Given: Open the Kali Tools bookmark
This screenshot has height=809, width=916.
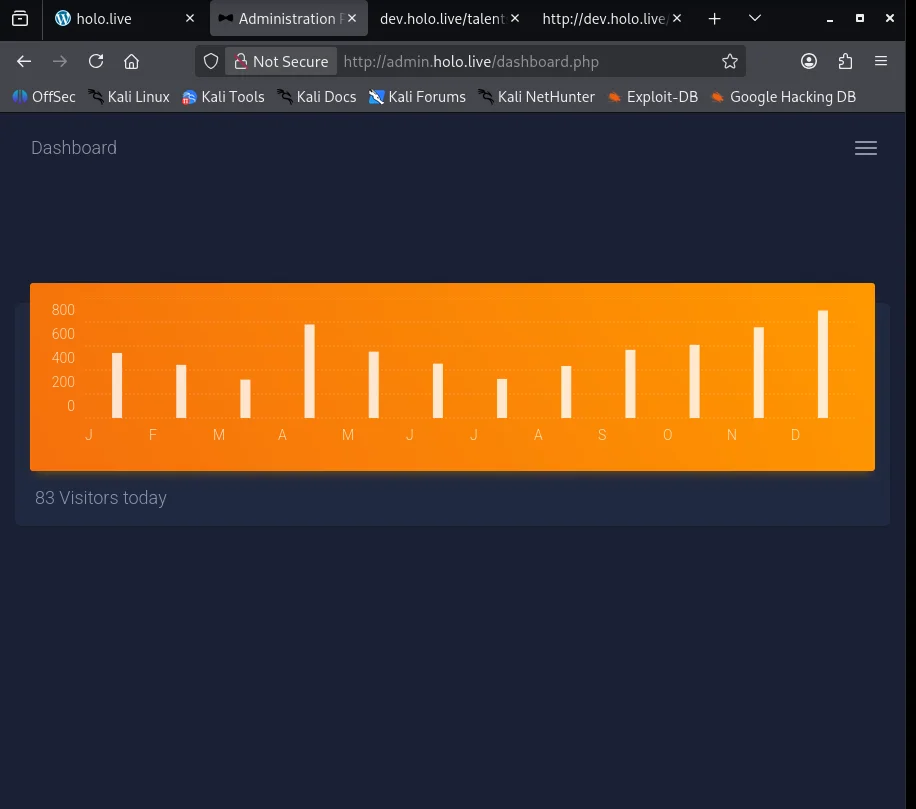Looking at the screenshot, I should (223, 97).
